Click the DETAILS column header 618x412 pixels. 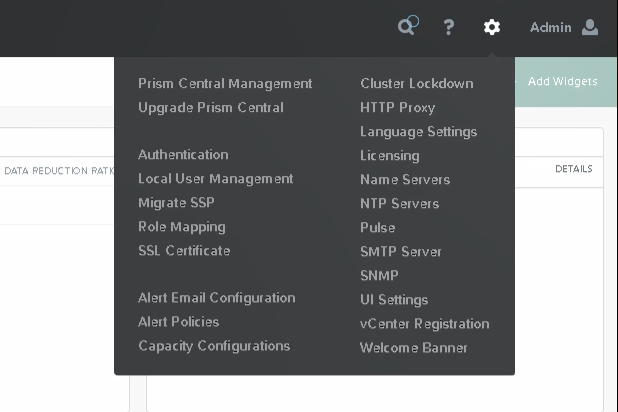(574, 169)
